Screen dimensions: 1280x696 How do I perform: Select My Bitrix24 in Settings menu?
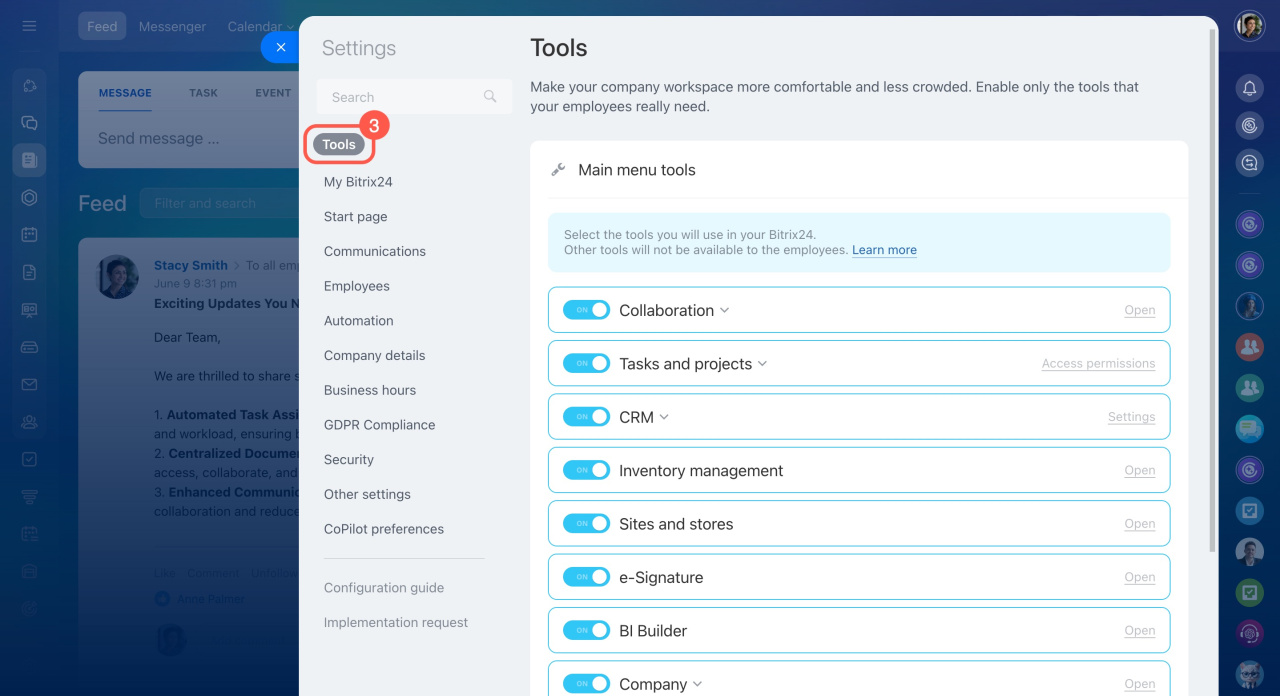pyautogui.click(x=358, y=182)
